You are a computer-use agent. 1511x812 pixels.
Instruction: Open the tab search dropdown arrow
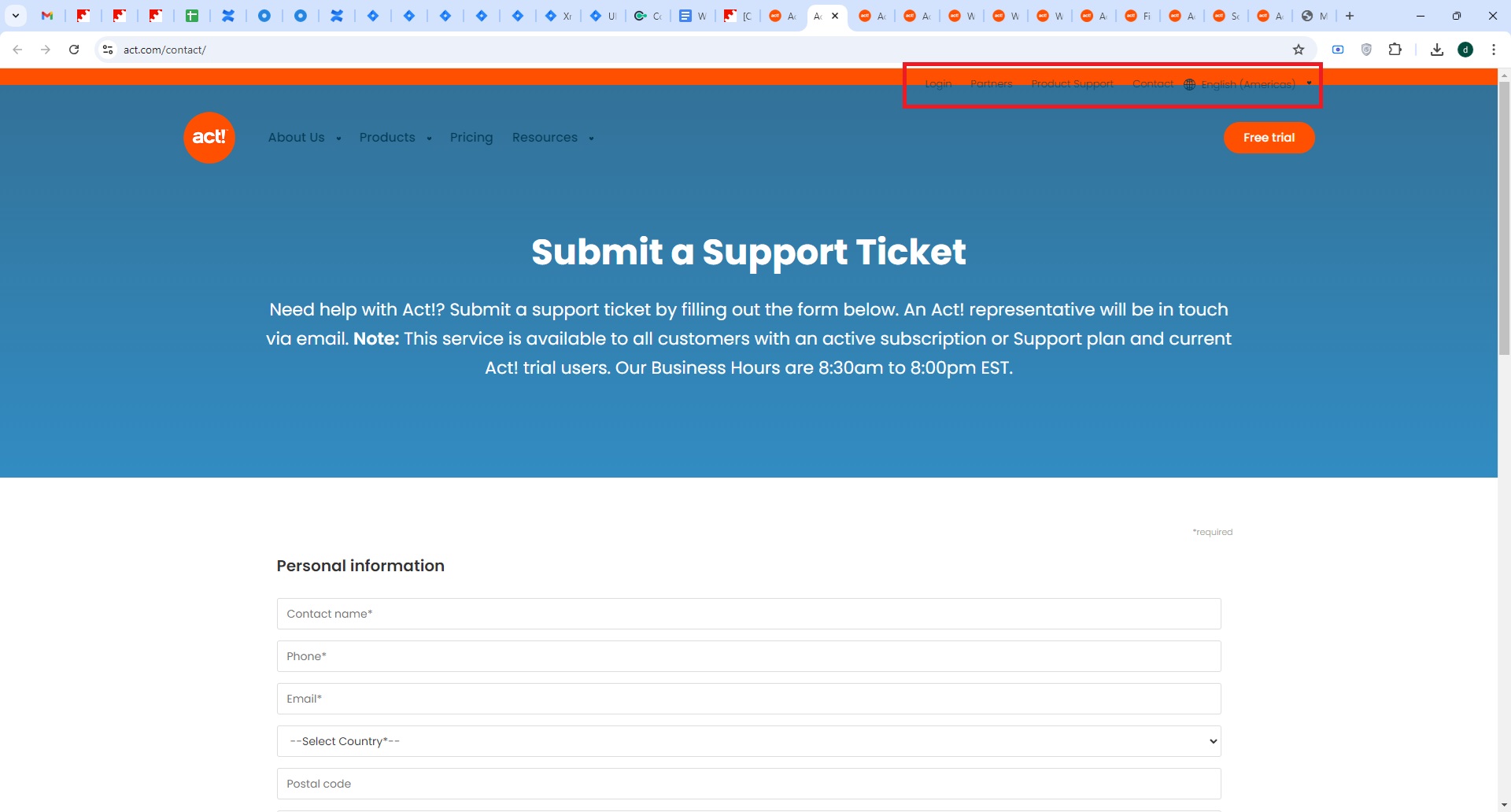pyautogui.click(x=16, y=16)
